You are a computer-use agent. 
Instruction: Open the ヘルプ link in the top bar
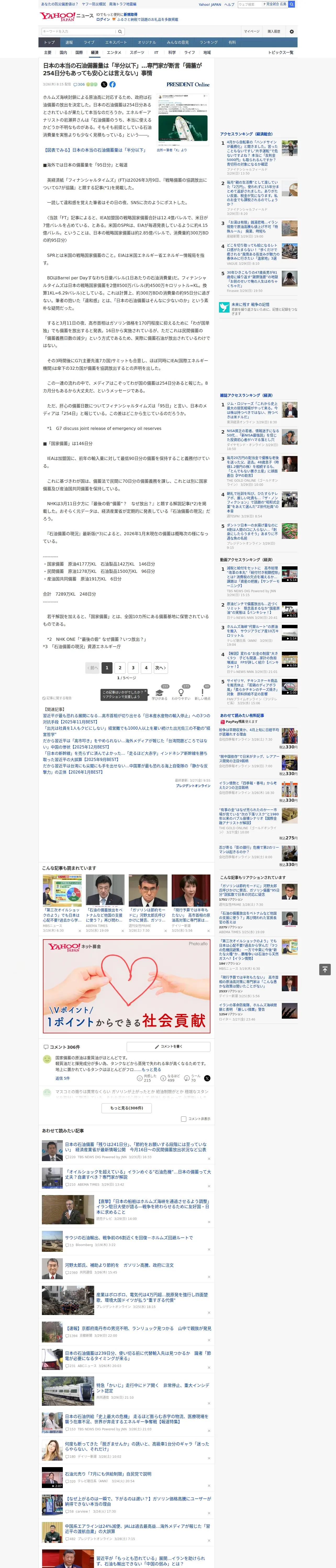click(x=229, y=4)
